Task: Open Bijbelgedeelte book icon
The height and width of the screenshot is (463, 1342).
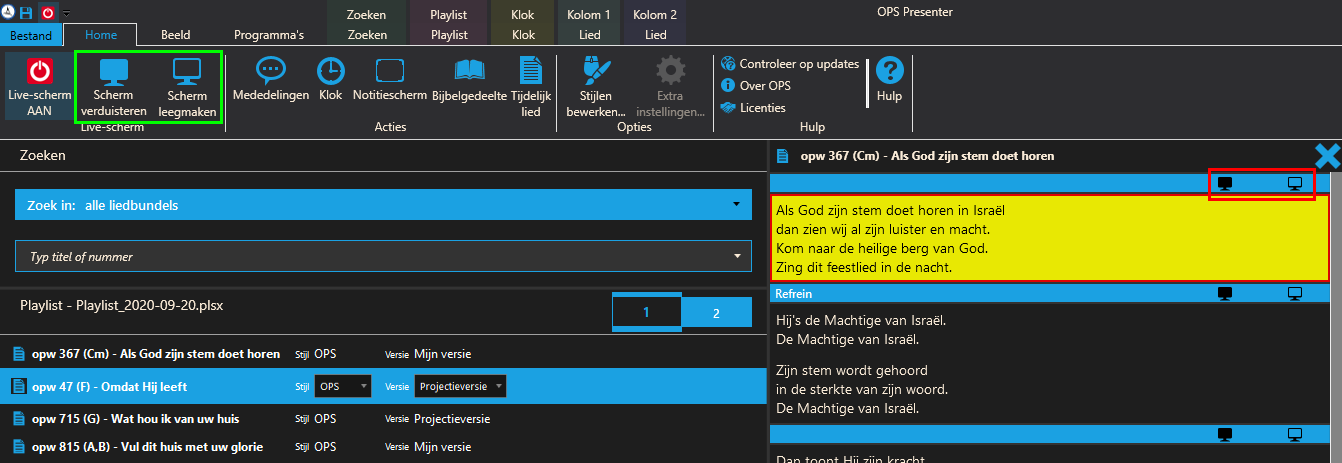Action: [x=470, y=80]
